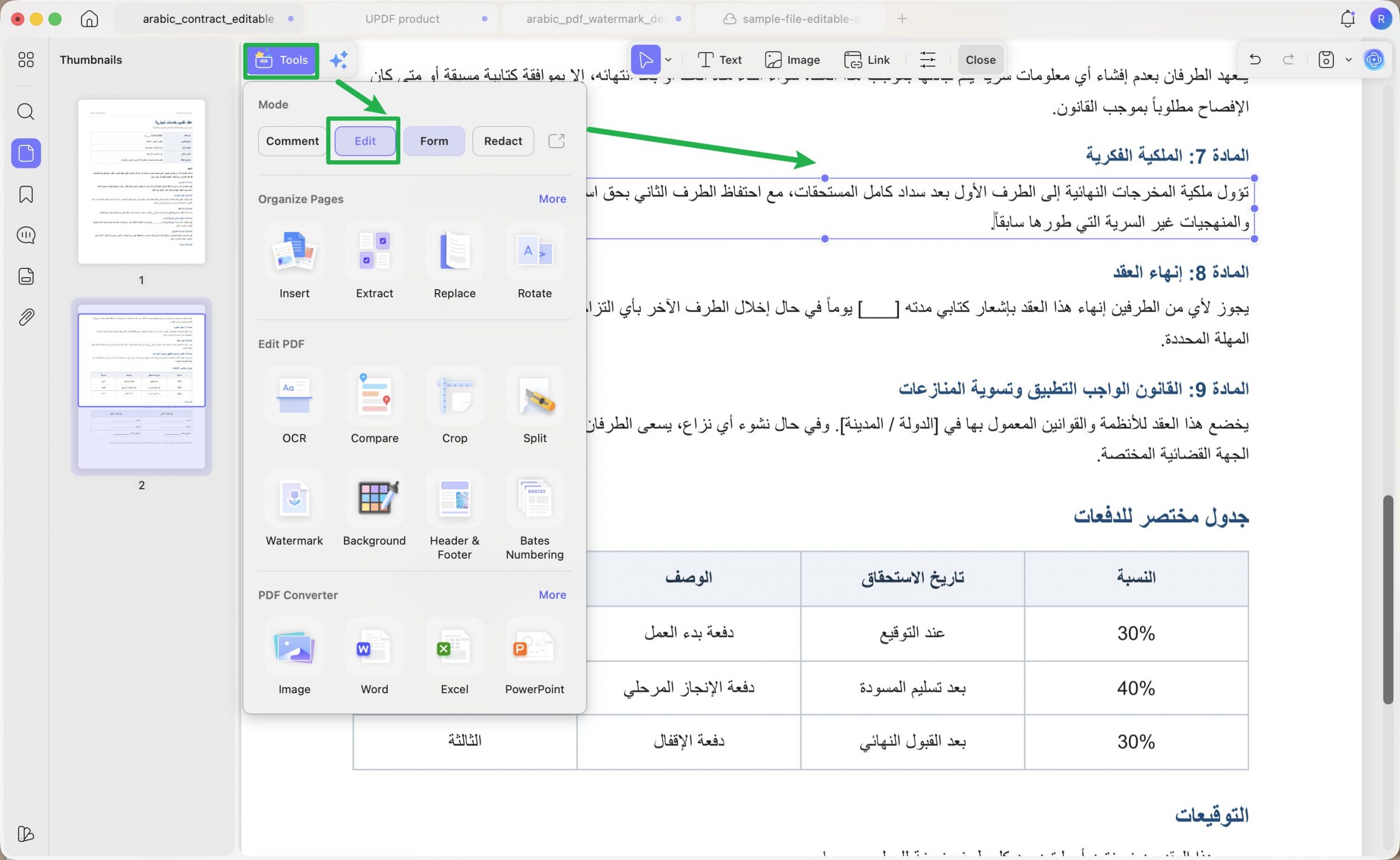This screenshot has width=1400, height=860.
Task: Expand the select tool dropdown arrow
Action: tap(668, 59)
